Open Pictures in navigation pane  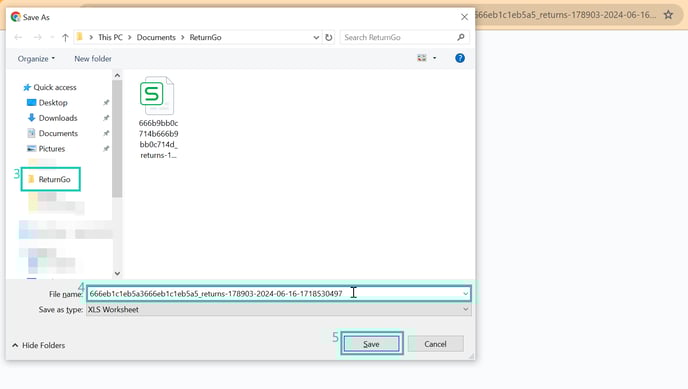pos(46,149)
